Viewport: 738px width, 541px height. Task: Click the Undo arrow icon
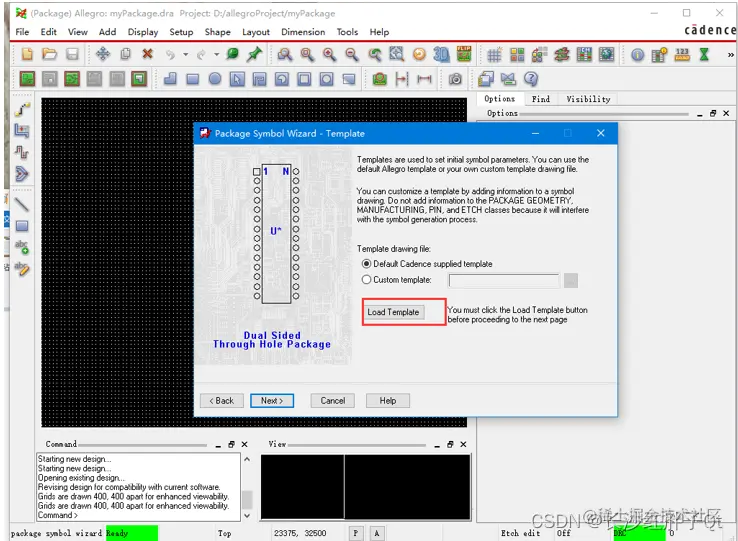pos(170,55)
